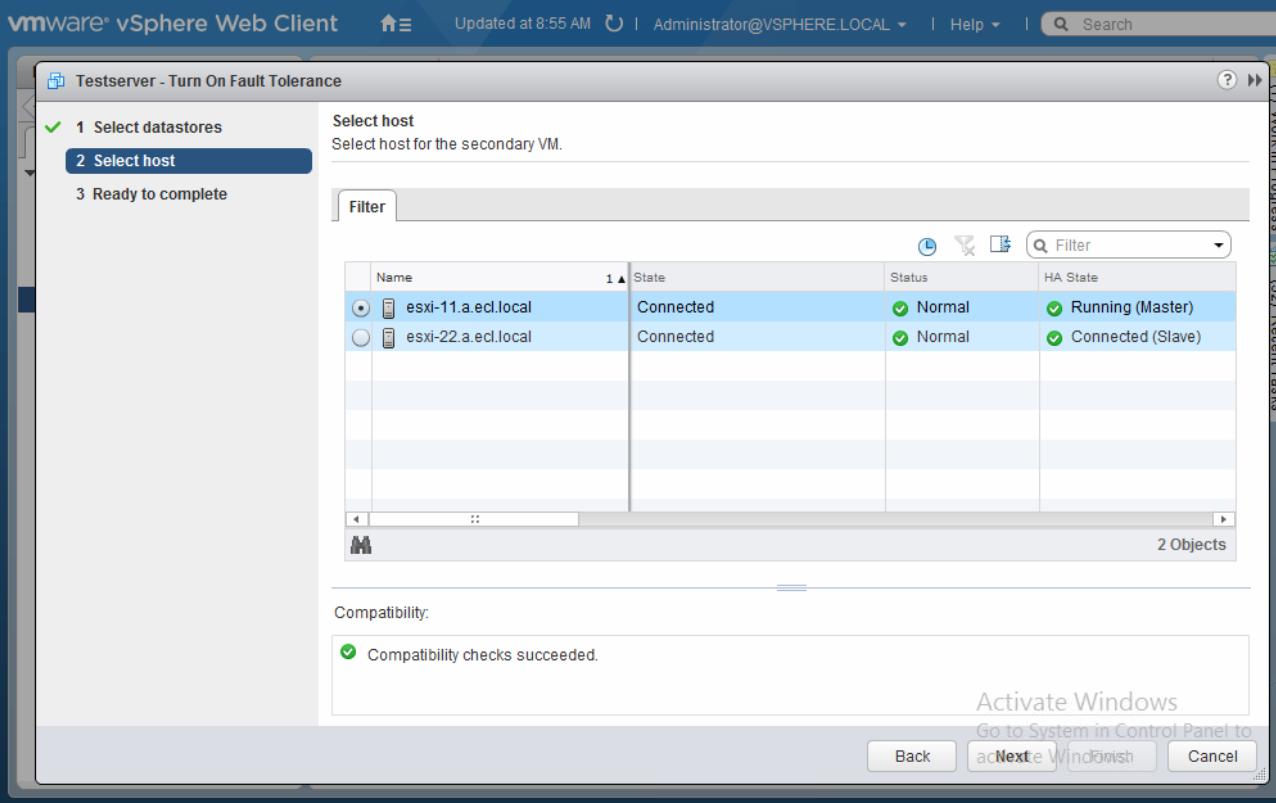1276x803 pixels.
Task: Click green Normal status icon for esxi-11
Action: pyautogui.click(x=900, y=308)
